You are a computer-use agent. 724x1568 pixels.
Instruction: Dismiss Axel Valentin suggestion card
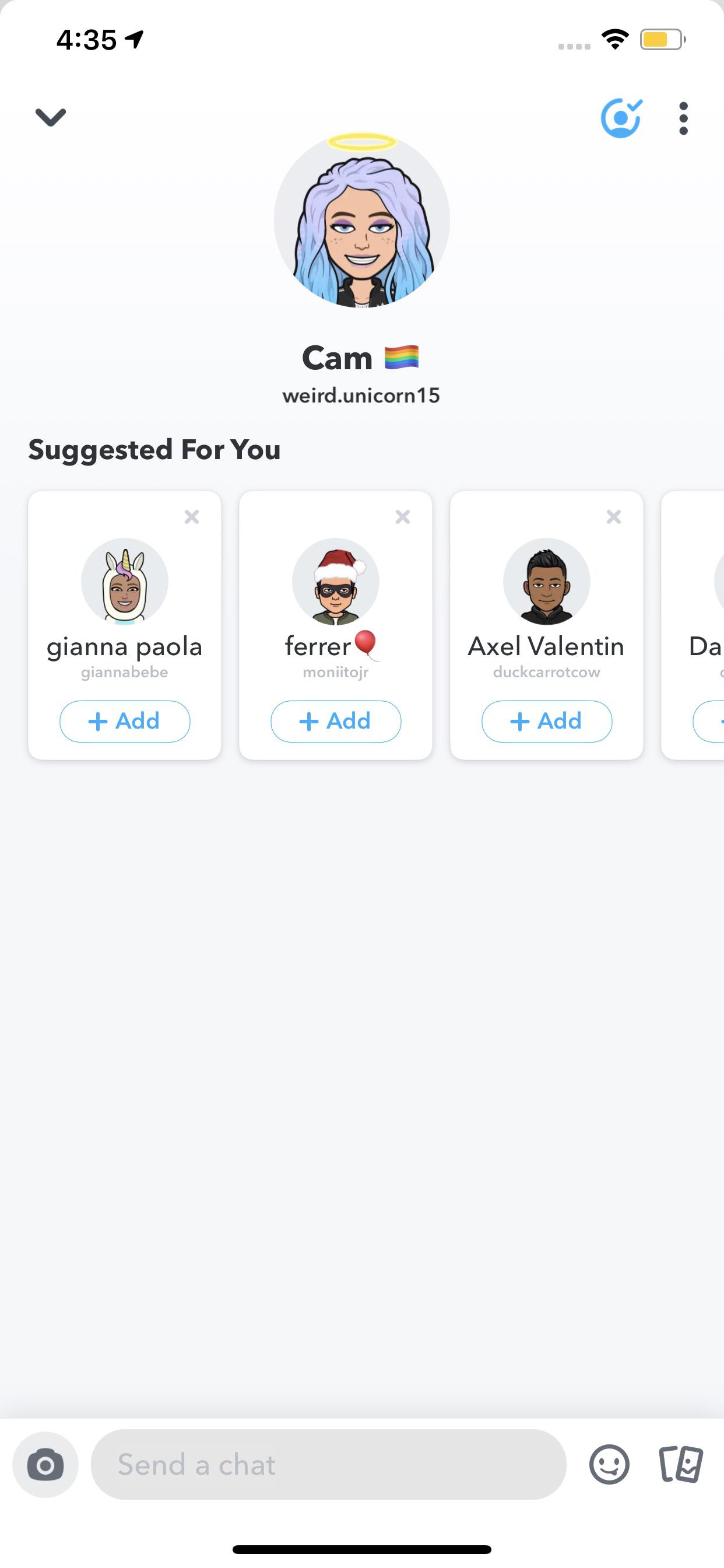pyautogui.click(x=614, y=517)
